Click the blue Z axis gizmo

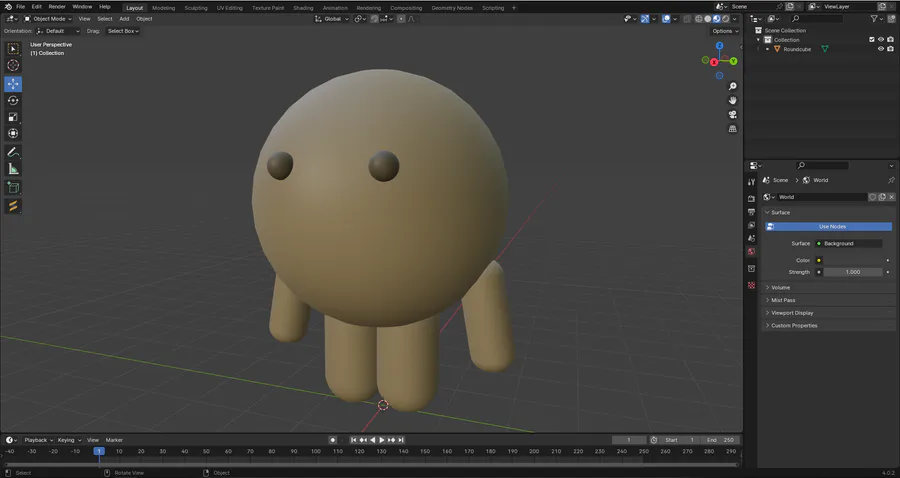click(719, 46)
